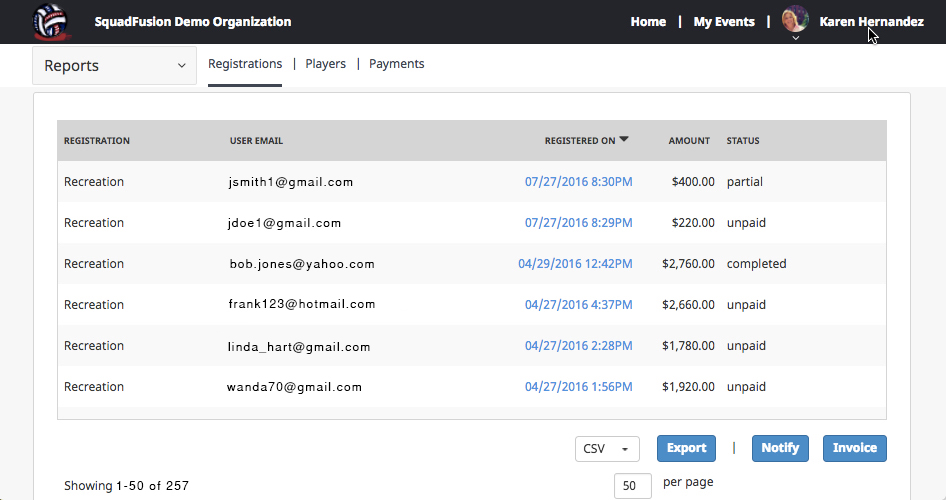The height and width of the screenshot is (500, 946).
Task: Switch to the Players tab
Action: (325, 64)
